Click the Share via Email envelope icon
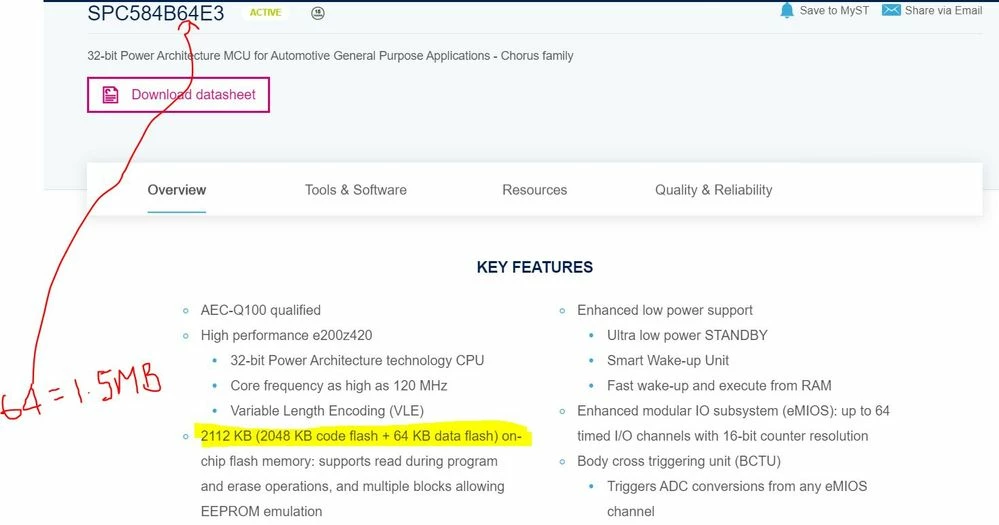The width and height of the screenshot is (999, 525). point(891,10)
